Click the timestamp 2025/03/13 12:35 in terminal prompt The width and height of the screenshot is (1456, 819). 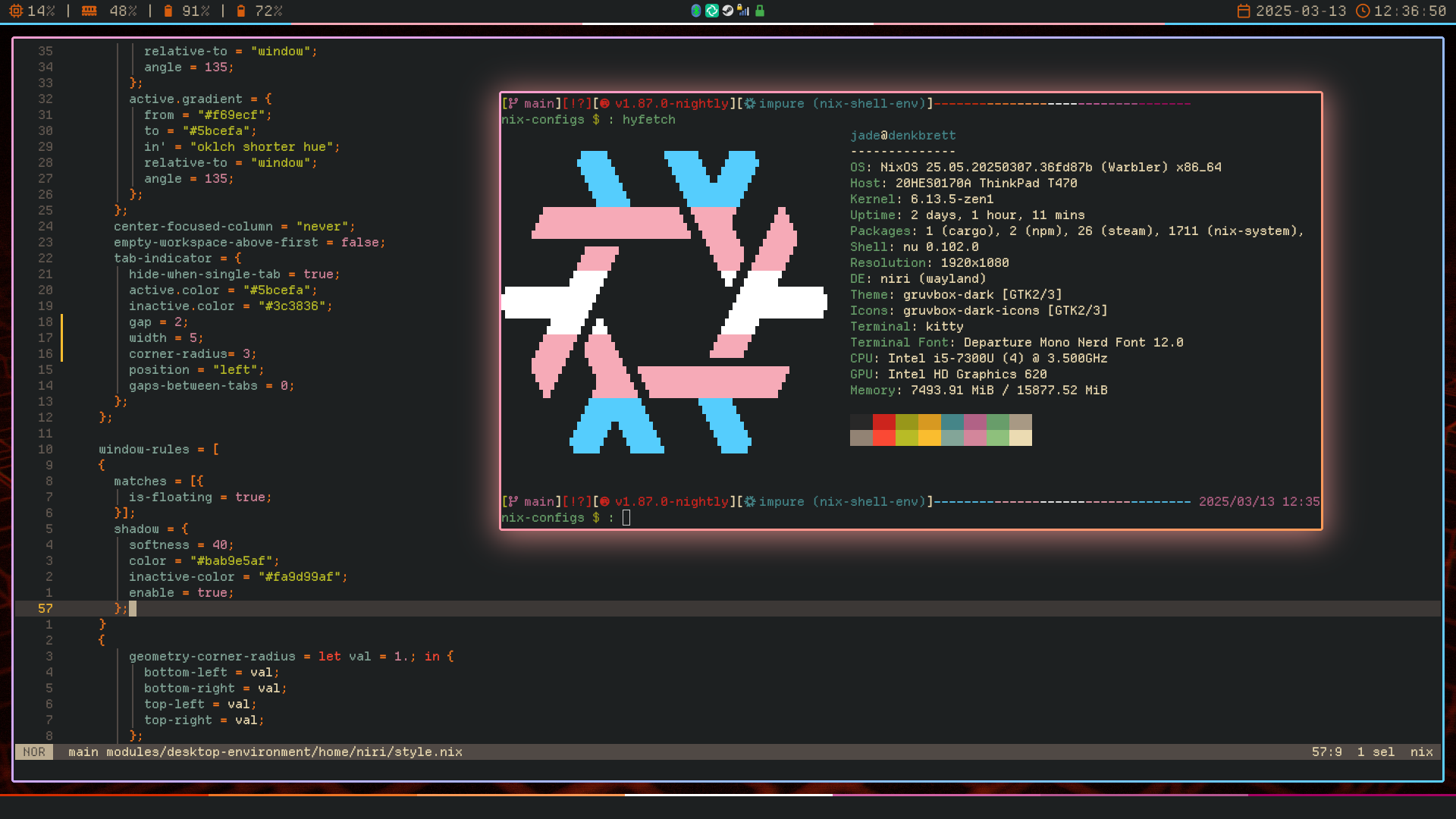point(1260,501)
